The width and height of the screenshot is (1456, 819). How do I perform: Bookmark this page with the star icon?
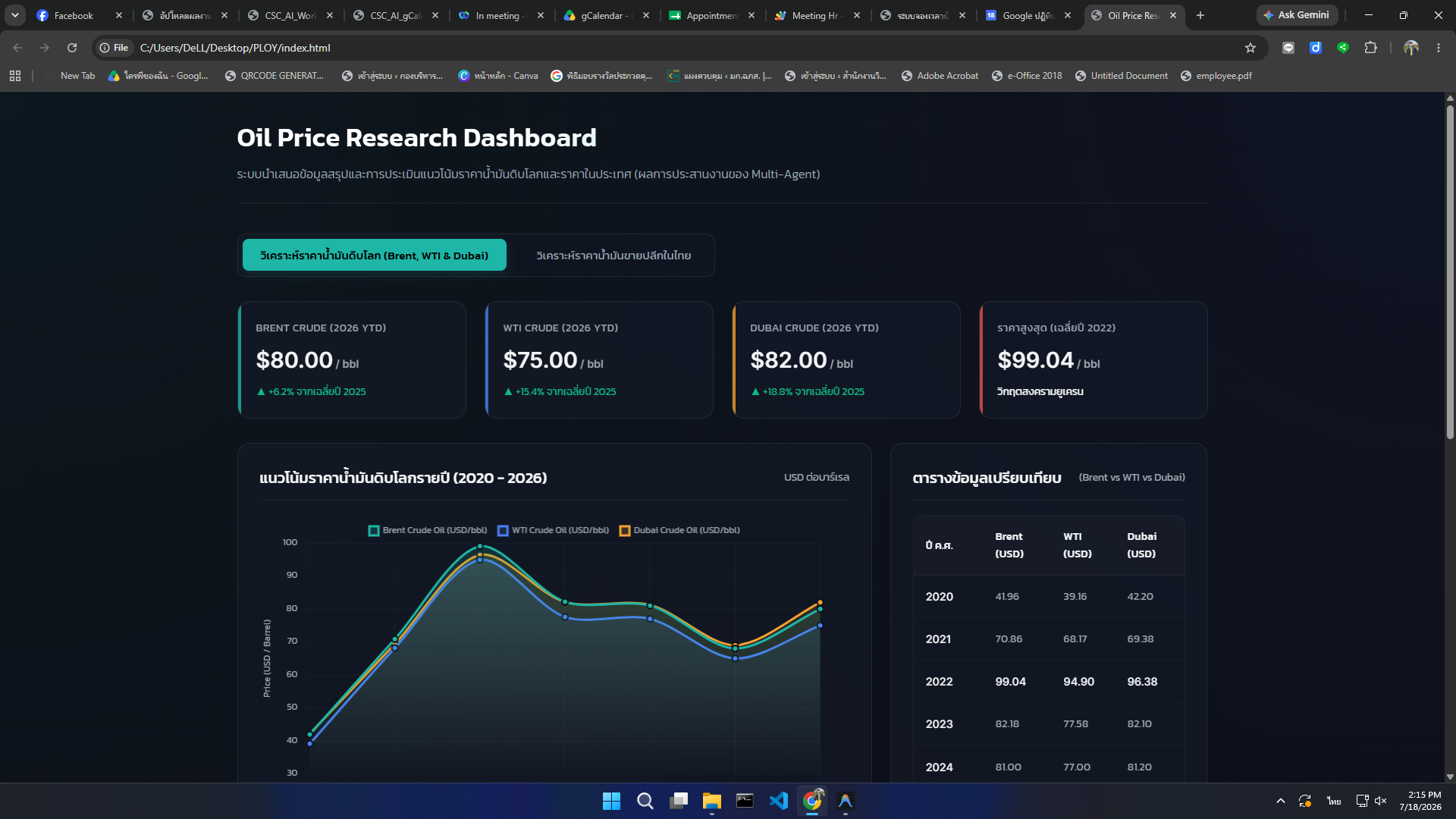pyautogui.click(x=1250, y=48)
